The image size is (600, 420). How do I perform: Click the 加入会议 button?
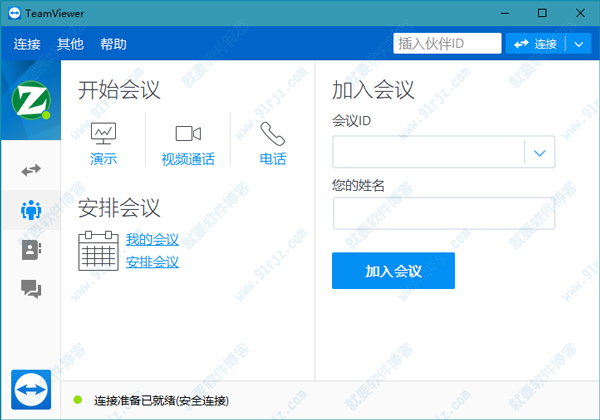(393, 271)
